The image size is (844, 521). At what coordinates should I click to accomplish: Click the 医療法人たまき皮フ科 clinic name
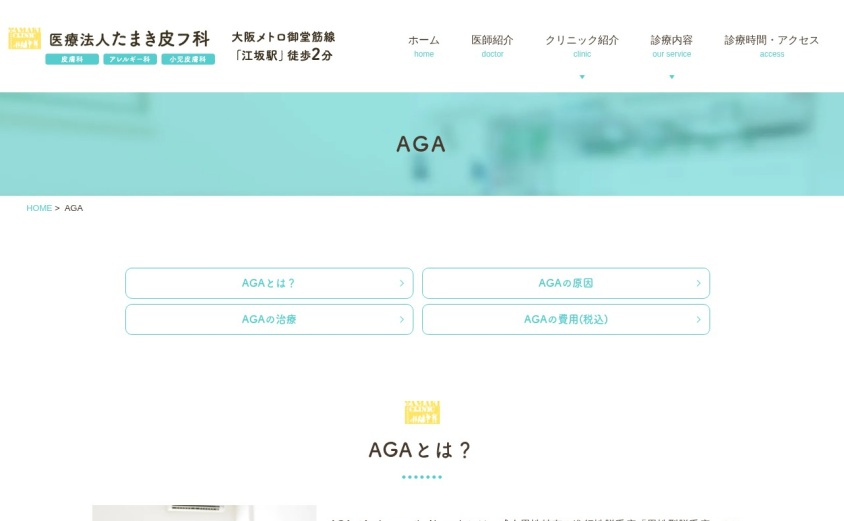pyautogui.click(x=129, y=39)
